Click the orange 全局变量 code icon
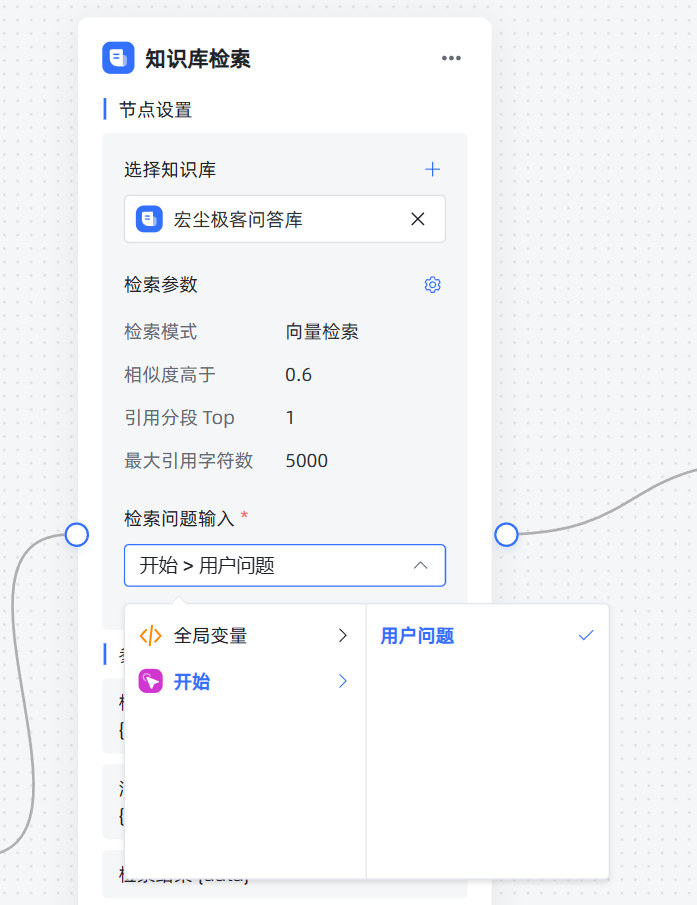Image resolution: width=697 pixels, height=905 pixels. pos(150,635)
